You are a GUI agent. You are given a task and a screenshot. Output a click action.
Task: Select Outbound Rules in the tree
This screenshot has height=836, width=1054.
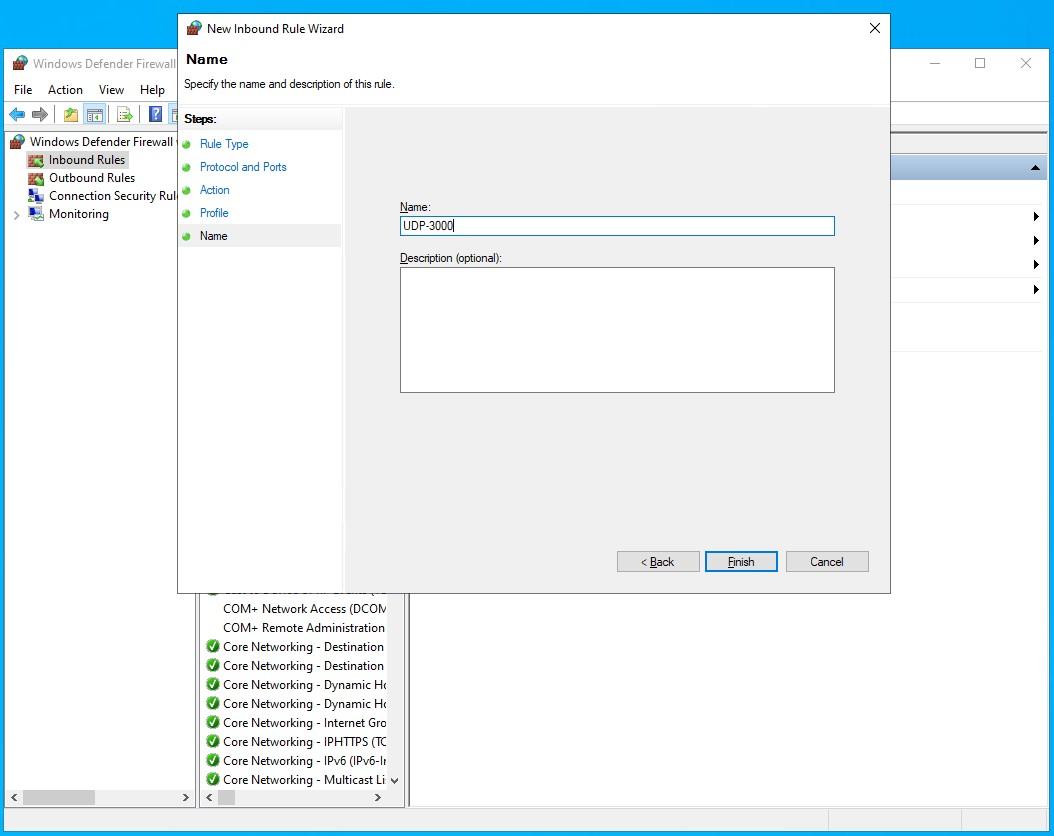click(x=91, y=178)
